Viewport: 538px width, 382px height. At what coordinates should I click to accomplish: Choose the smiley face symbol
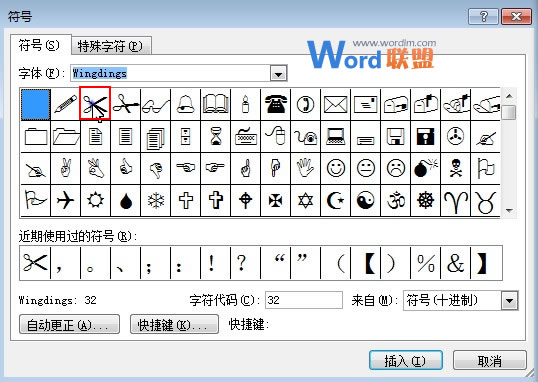point(335,169)
